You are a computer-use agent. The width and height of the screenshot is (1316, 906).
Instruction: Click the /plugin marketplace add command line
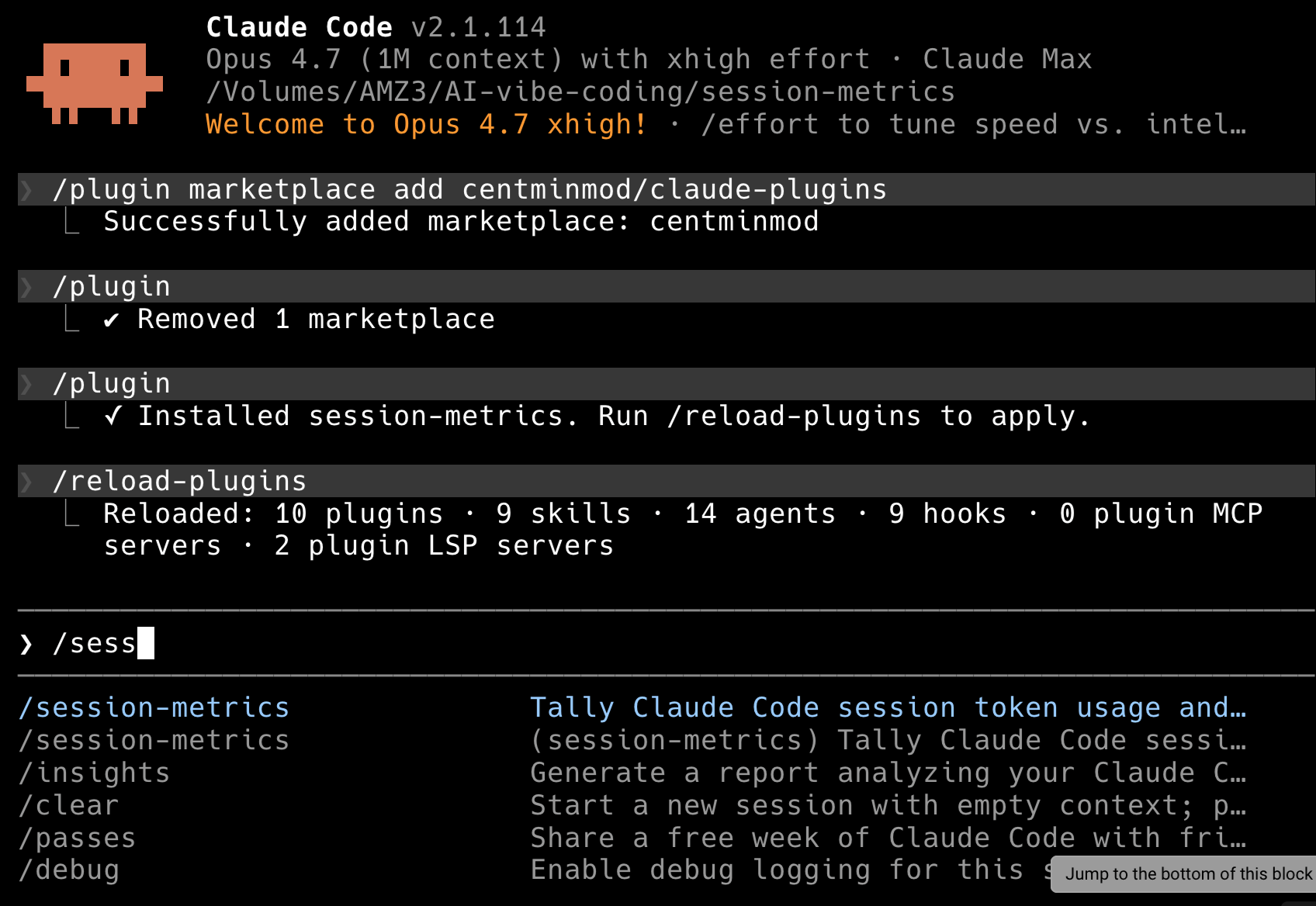[x=666, y=189]
